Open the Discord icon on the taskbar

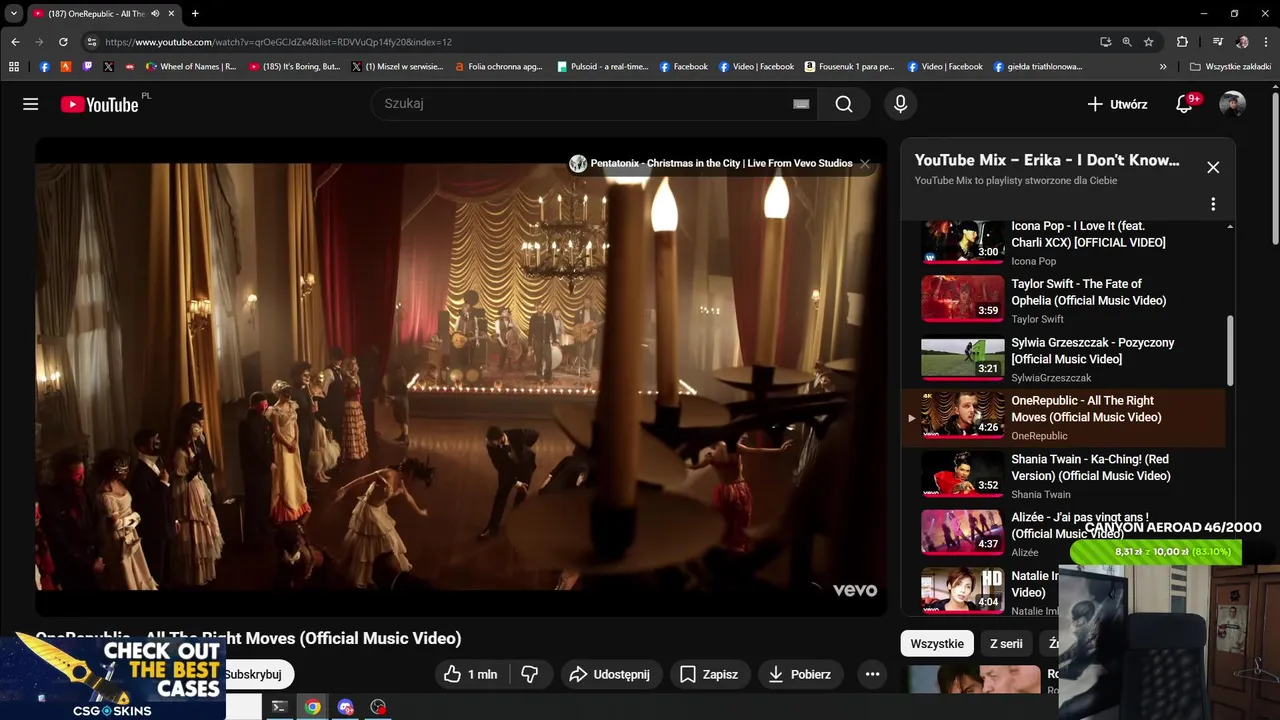point(345,707)
